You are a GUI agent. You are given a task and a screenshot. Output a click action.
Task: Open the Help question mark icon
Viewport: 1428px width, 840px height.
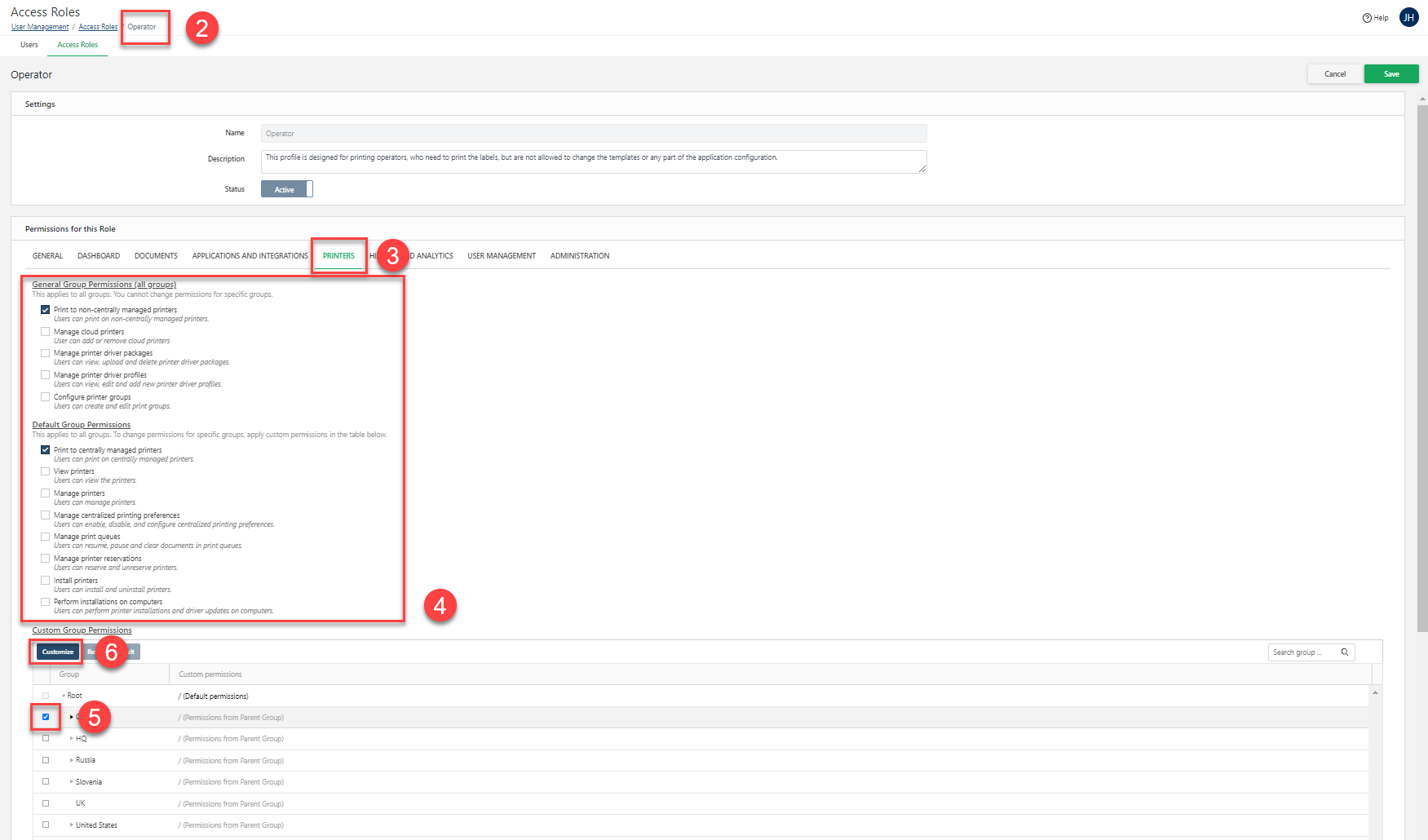(x=1367, y=18)
